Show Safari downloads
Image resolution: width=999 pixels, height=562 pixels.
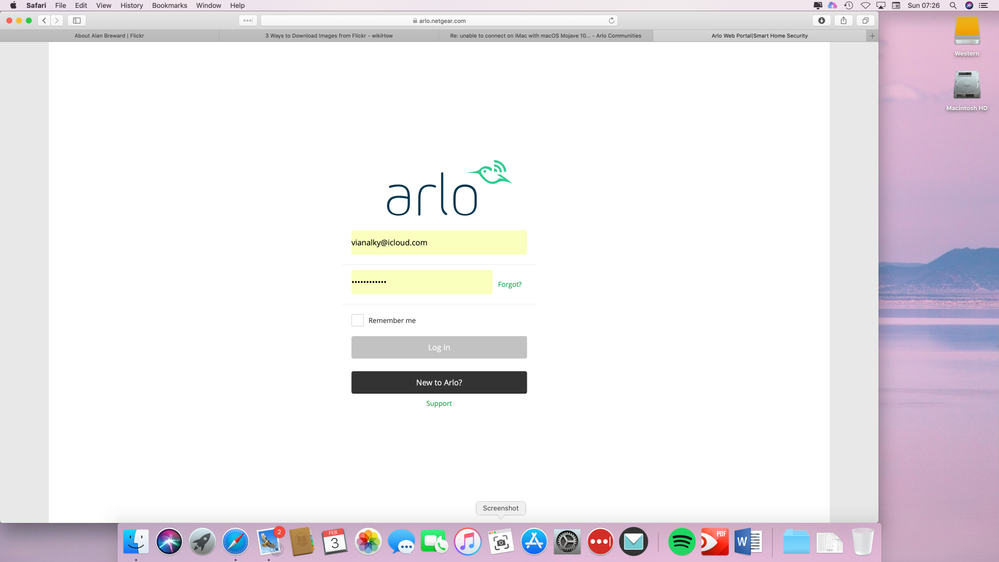822,20
